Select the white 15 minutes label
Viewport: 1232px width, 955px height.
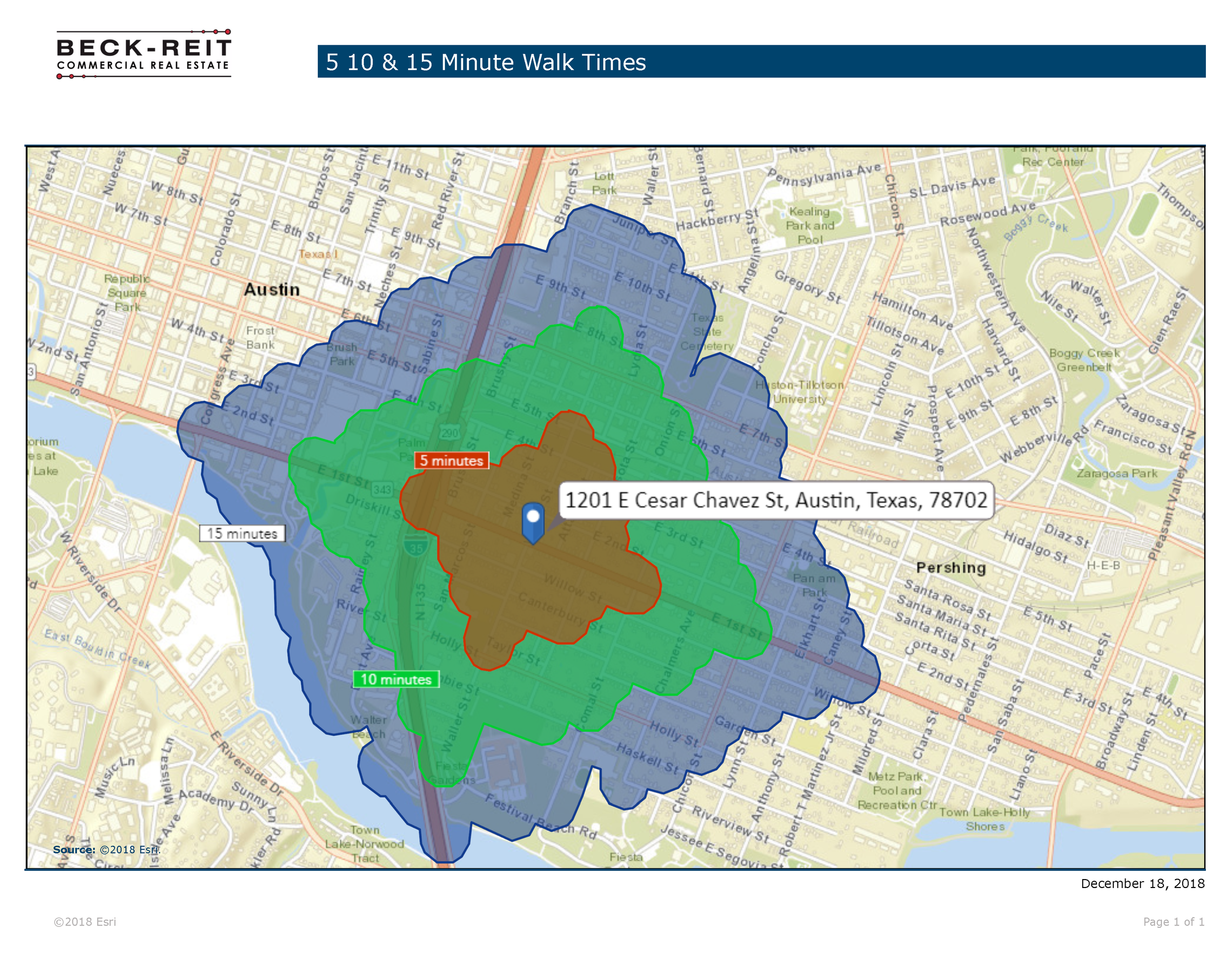point(242,533)
